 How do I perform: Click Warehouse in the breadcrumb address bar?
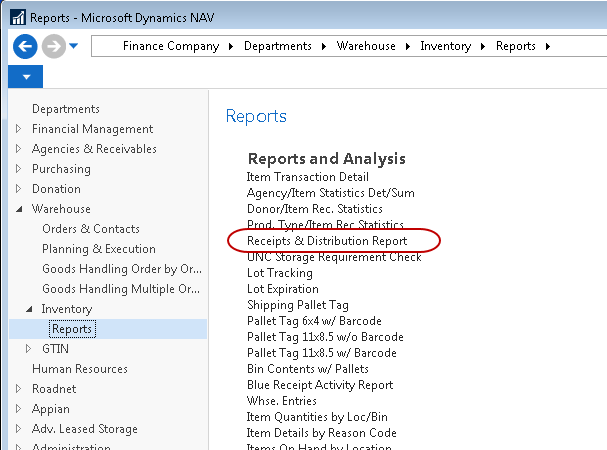(x=367, y=46)
